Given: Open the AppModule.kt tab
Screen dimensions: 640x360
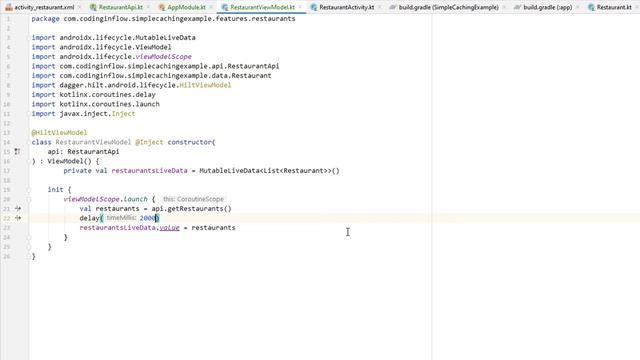Looking at the screenshot, I should [x=187, y=7].
